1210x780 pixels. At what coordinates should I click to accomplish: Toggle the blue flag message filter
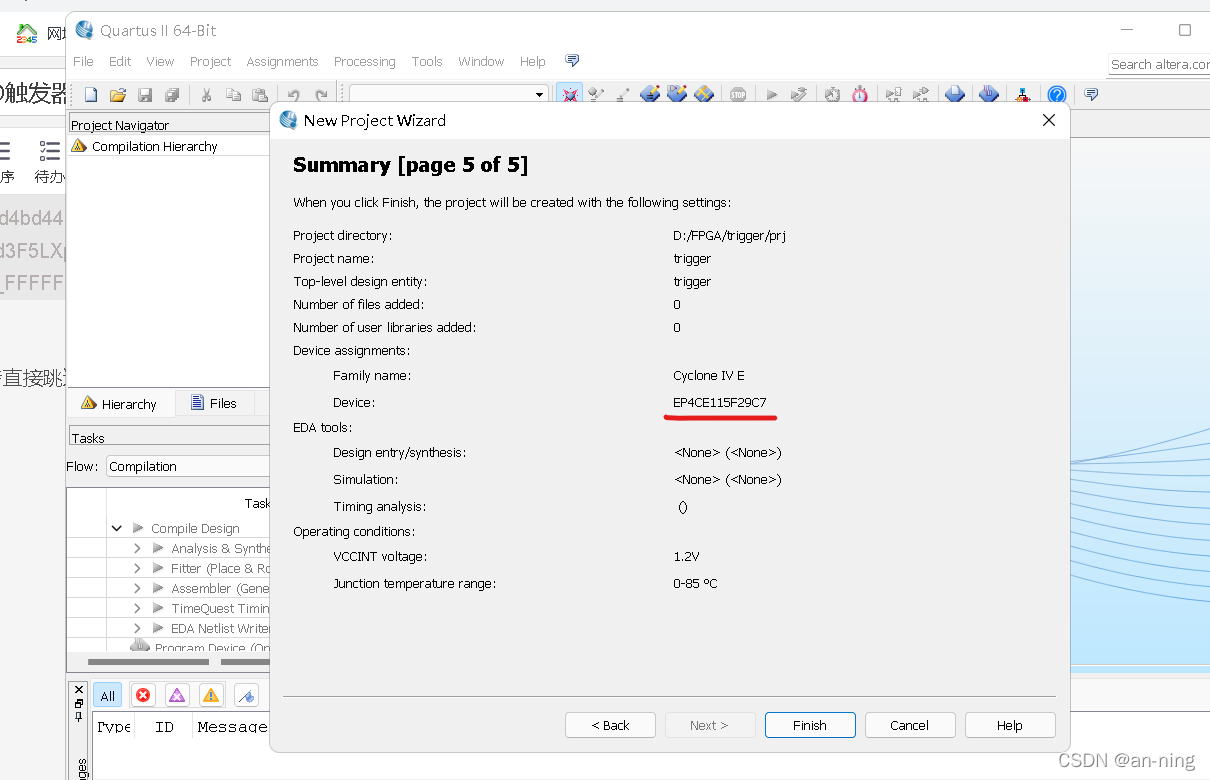[246, 695]
